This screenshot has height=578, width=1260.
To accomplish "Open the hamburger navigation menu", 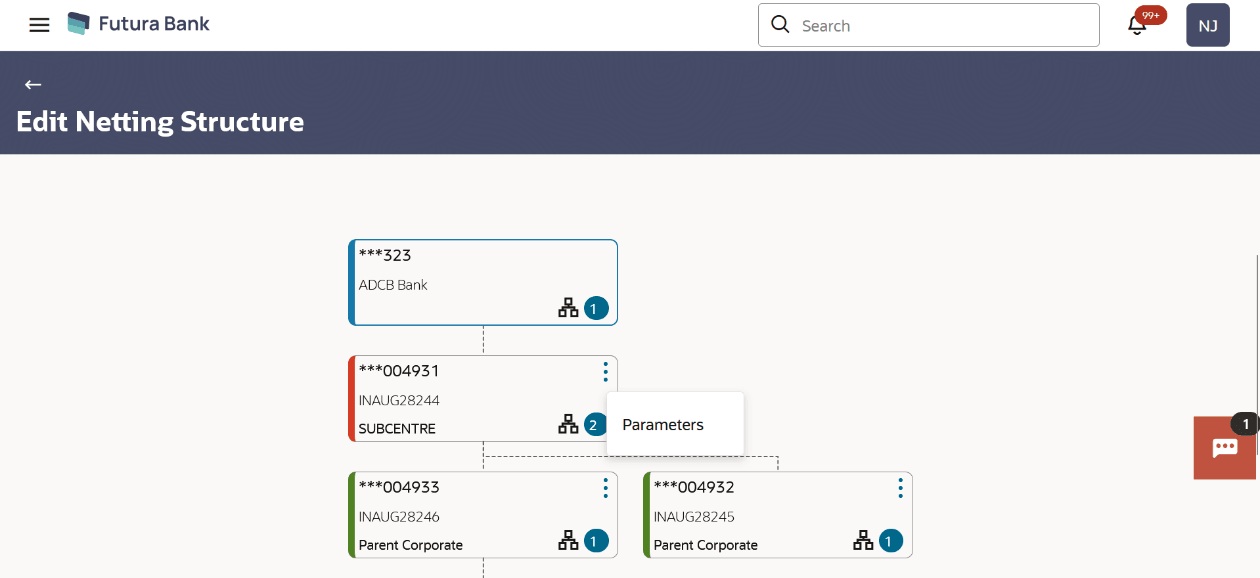I will coord(39,25).
